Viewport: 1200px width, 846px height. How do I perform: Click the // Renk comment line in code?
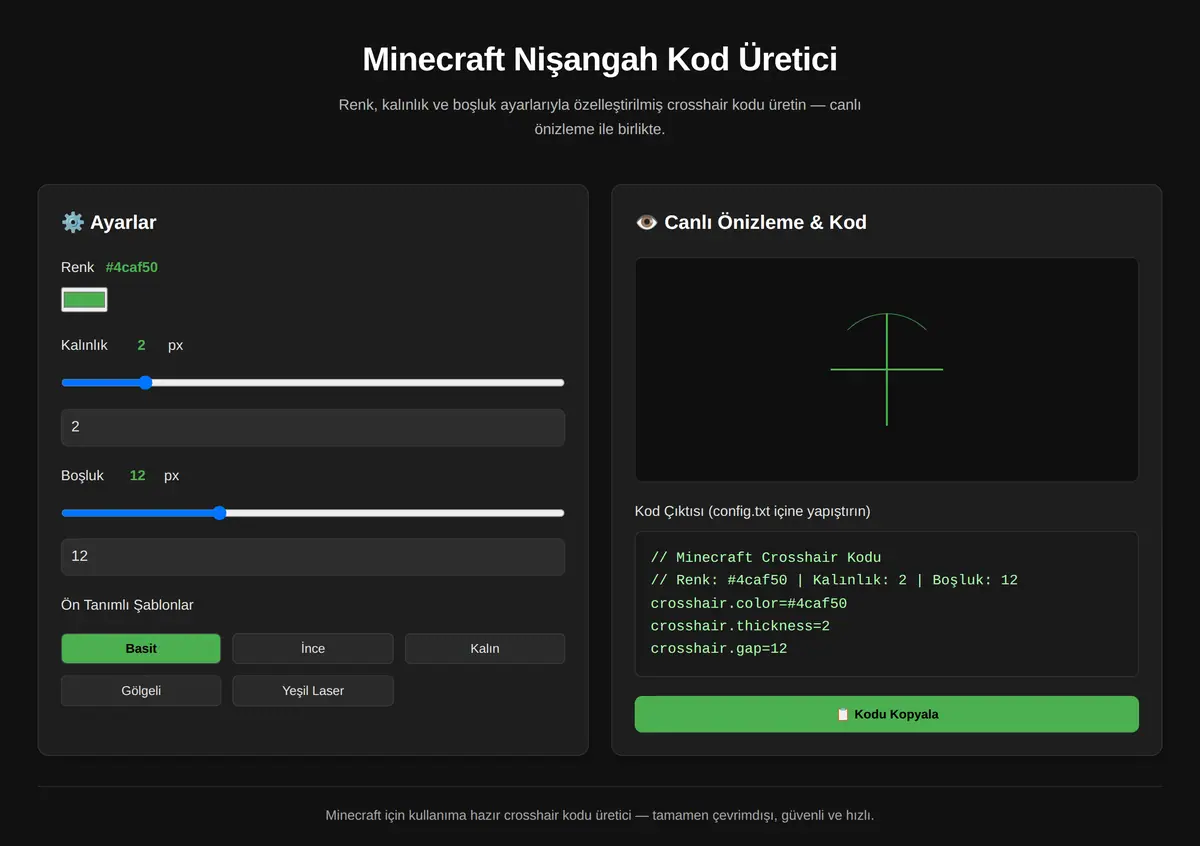(x=834, y=580)
